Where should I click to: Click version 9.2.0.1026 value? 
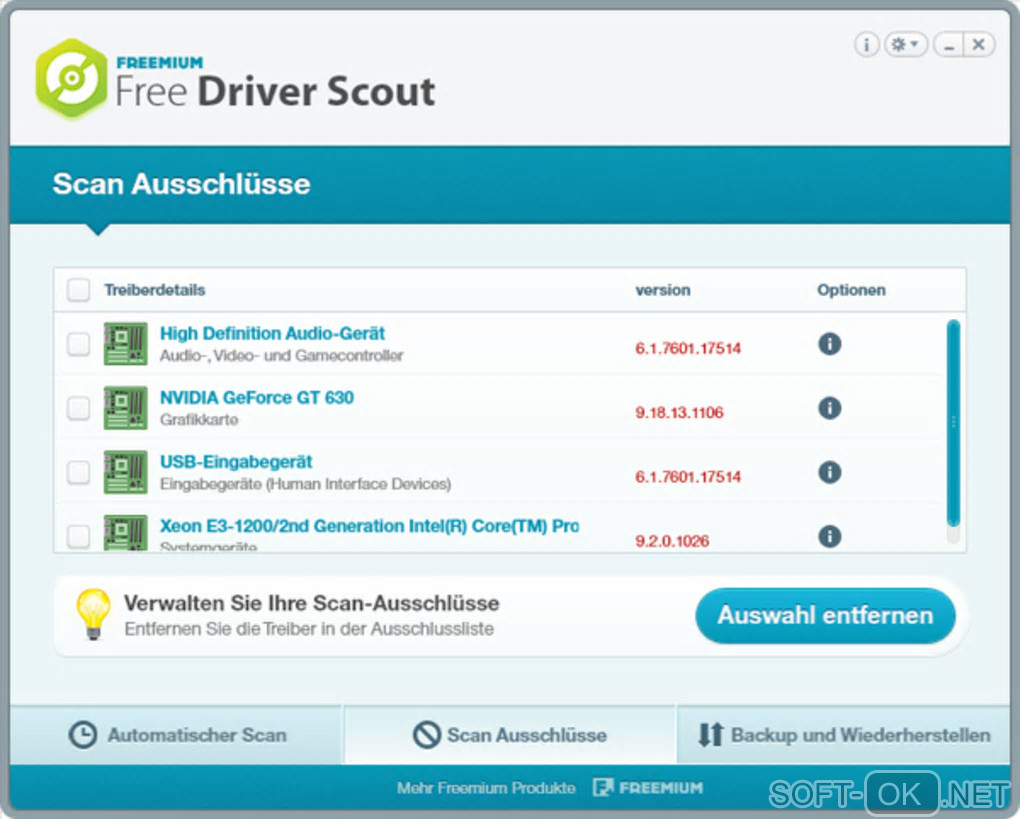[672, 541]
